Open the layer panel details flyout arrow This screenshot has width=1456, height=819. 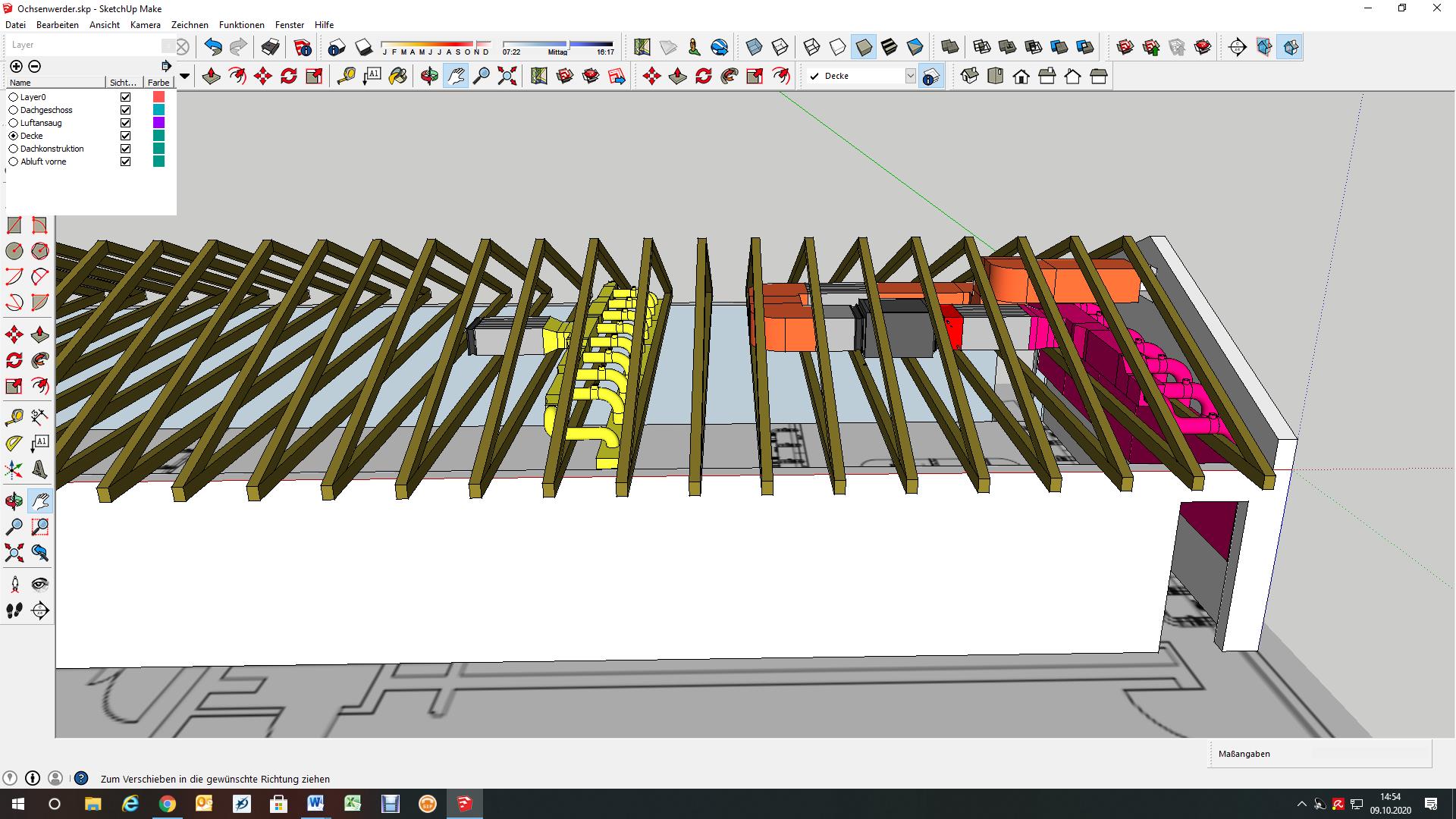point(166,66)
